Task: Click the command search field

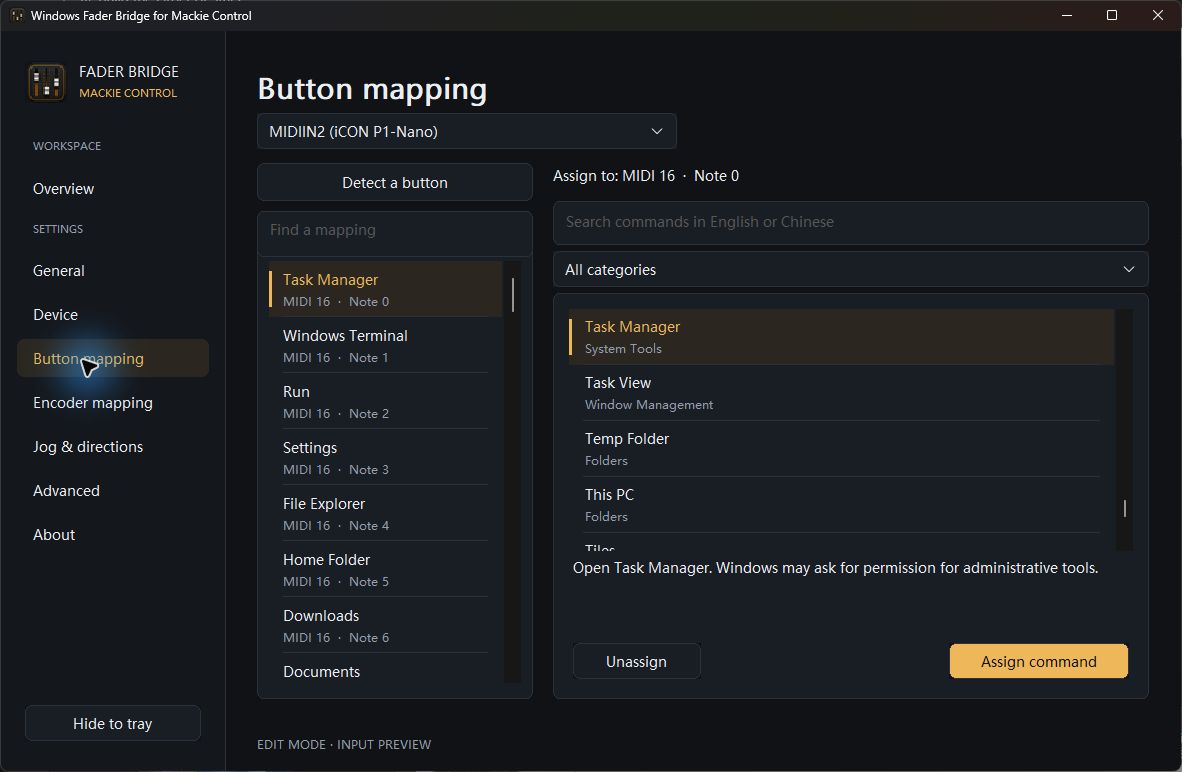Action: (850, 222)
